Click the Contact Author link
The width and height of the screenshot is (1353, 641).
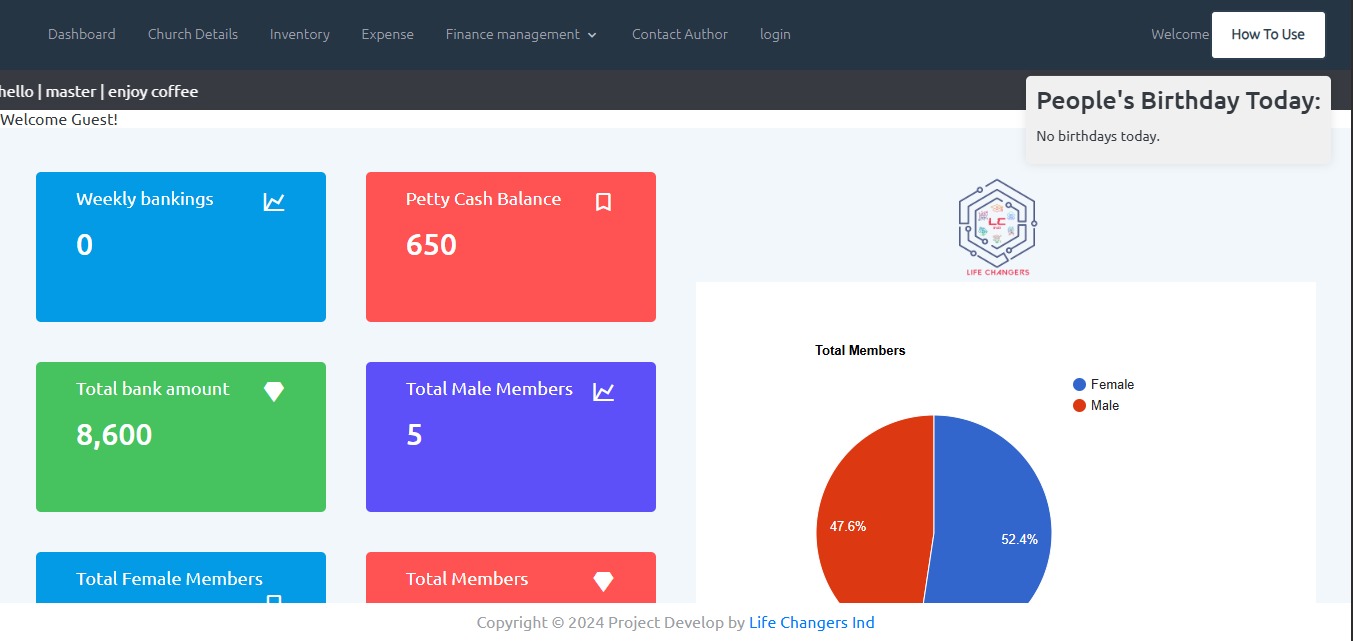point(680,34)
